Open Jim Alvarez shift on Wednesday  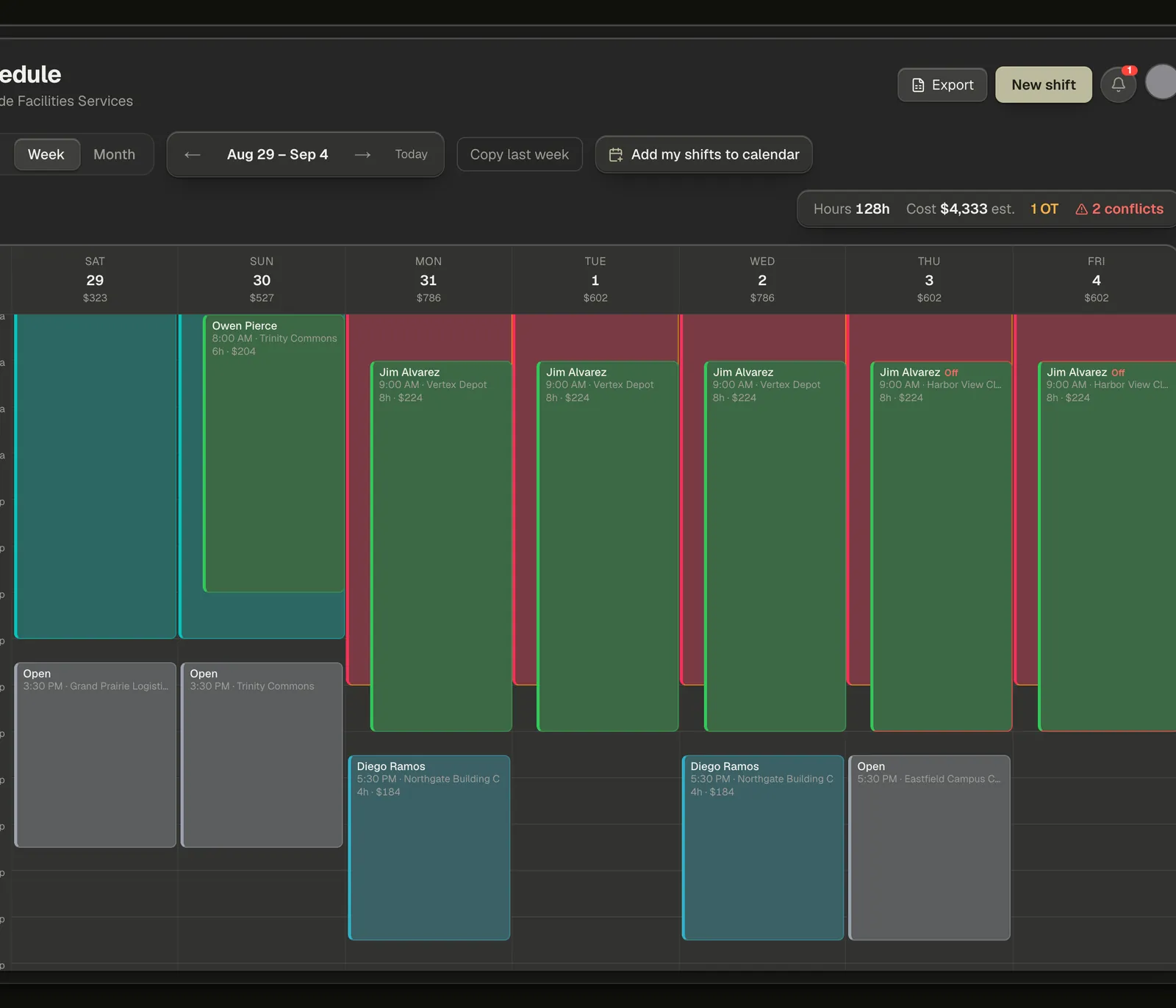click(775, 546)
